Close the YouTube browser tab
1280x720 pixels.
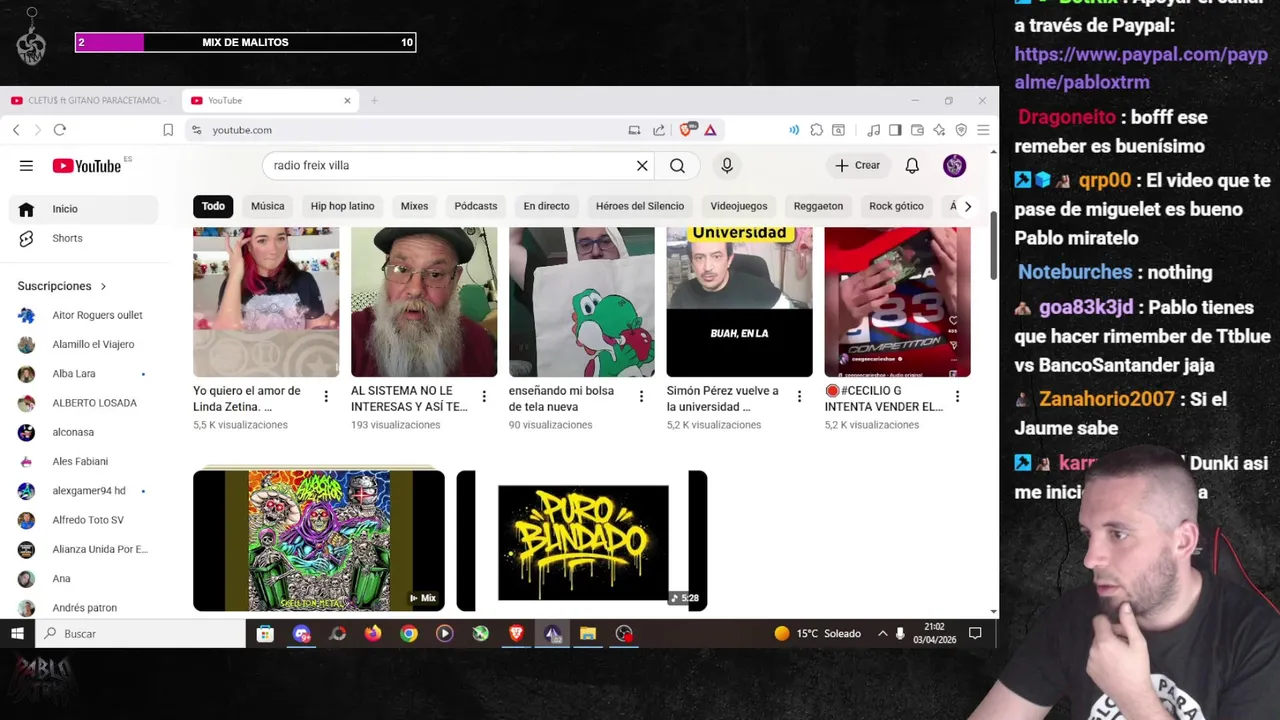coord(347,100)
